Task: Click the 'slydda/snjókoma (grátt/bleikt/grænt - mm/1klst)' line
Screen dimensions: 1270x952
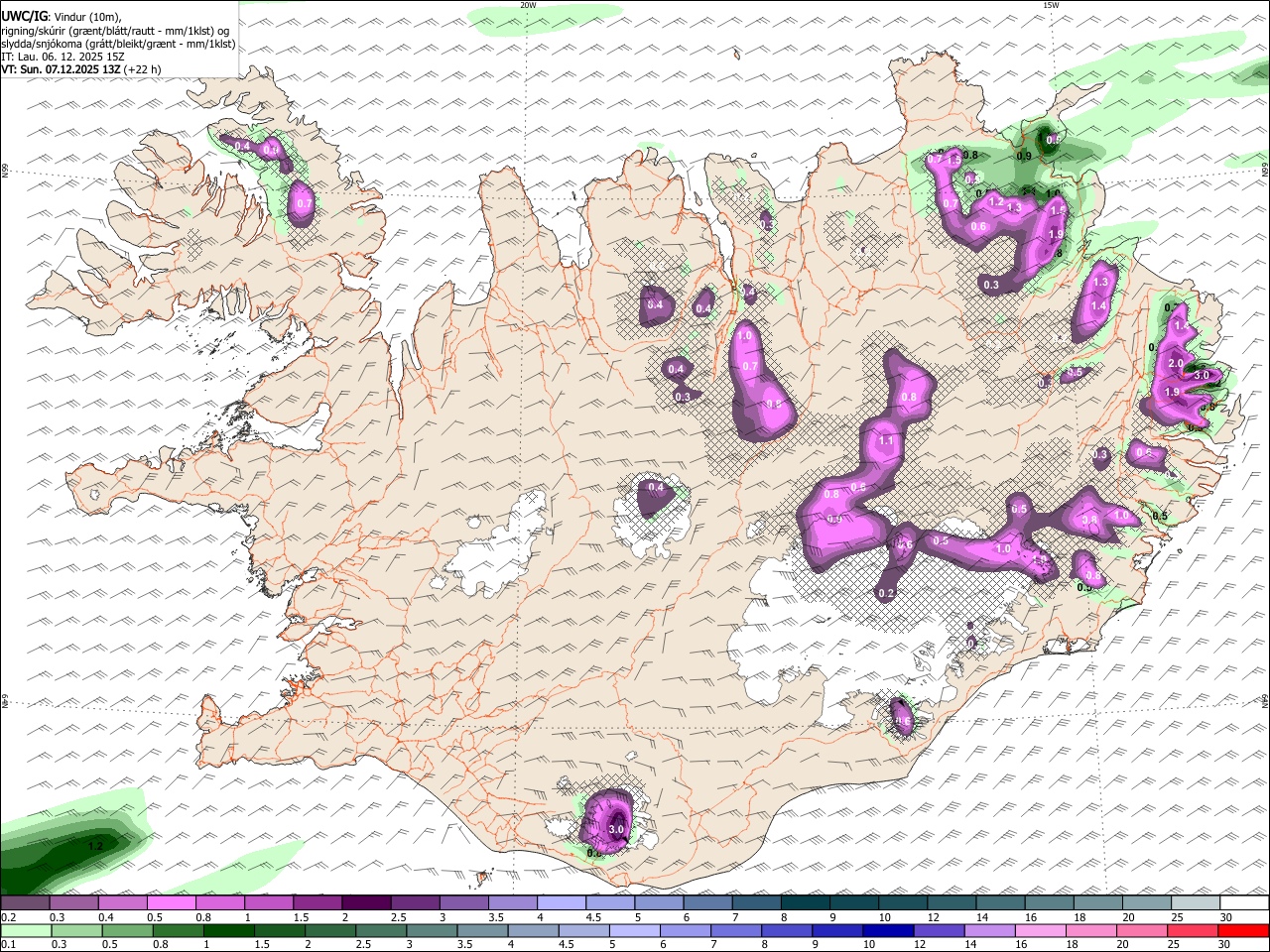Action: 118,44
